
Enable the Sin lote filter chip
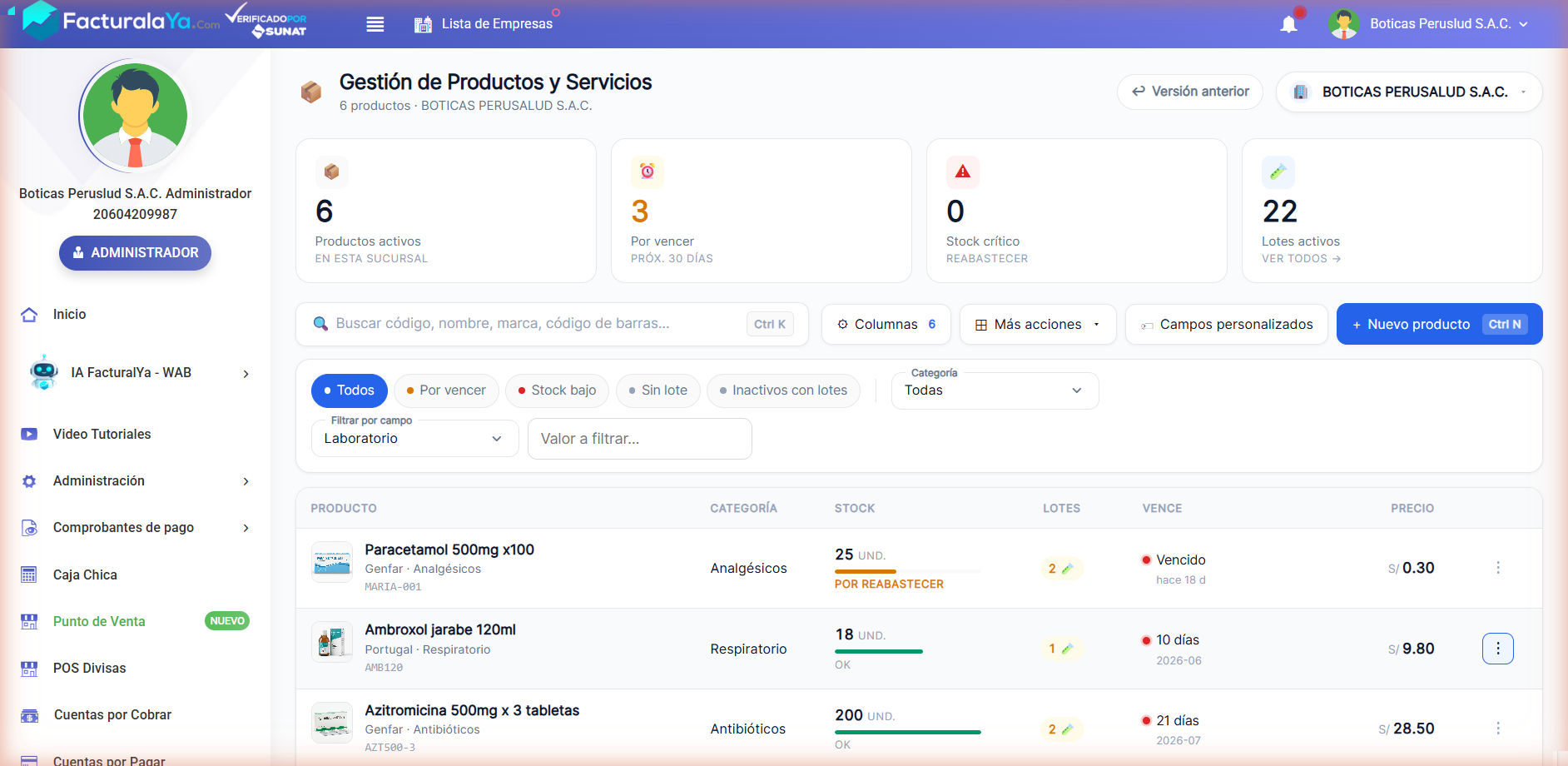657,390
